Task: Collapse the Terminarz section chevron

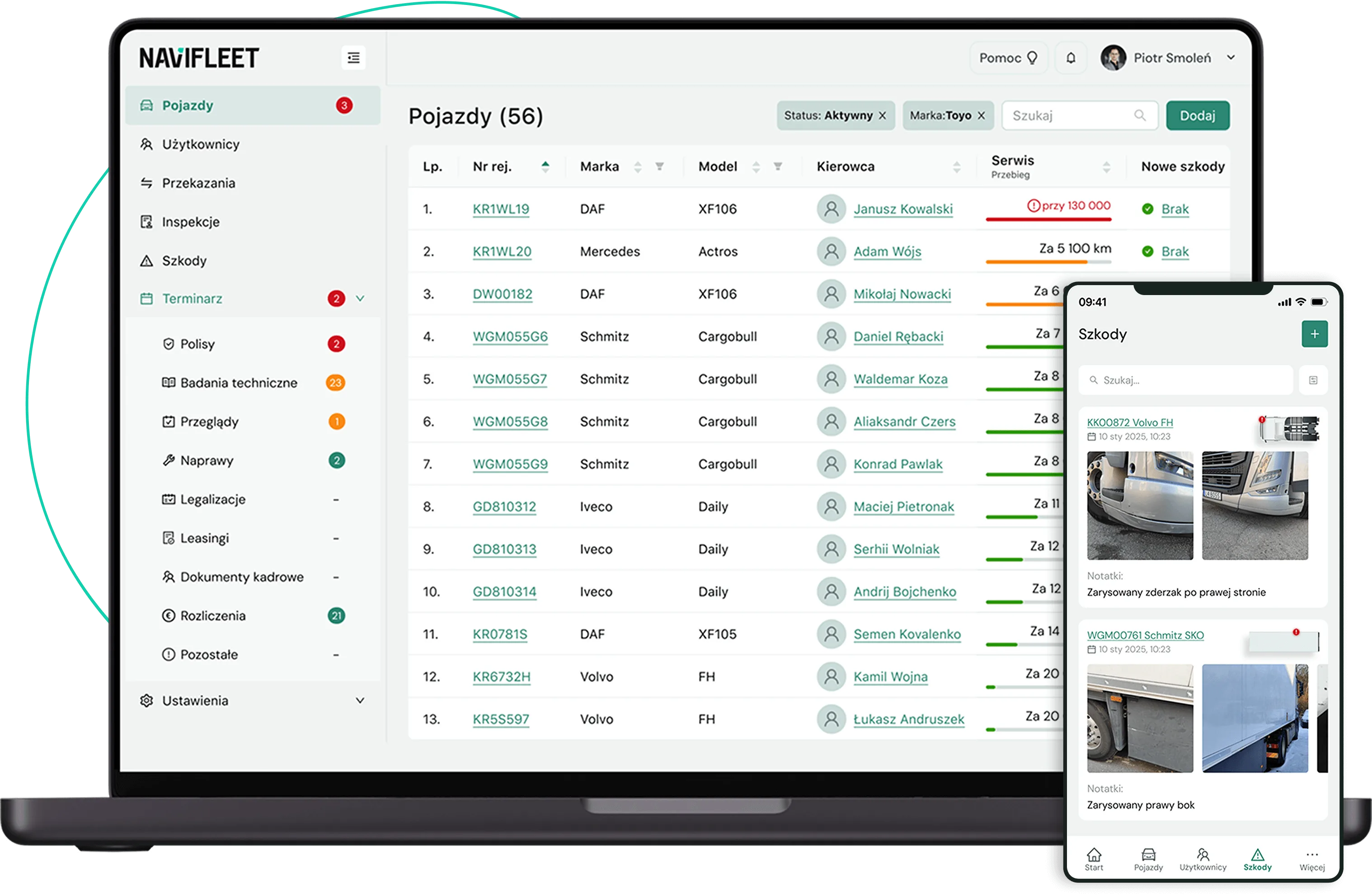Action: (360, 299)
